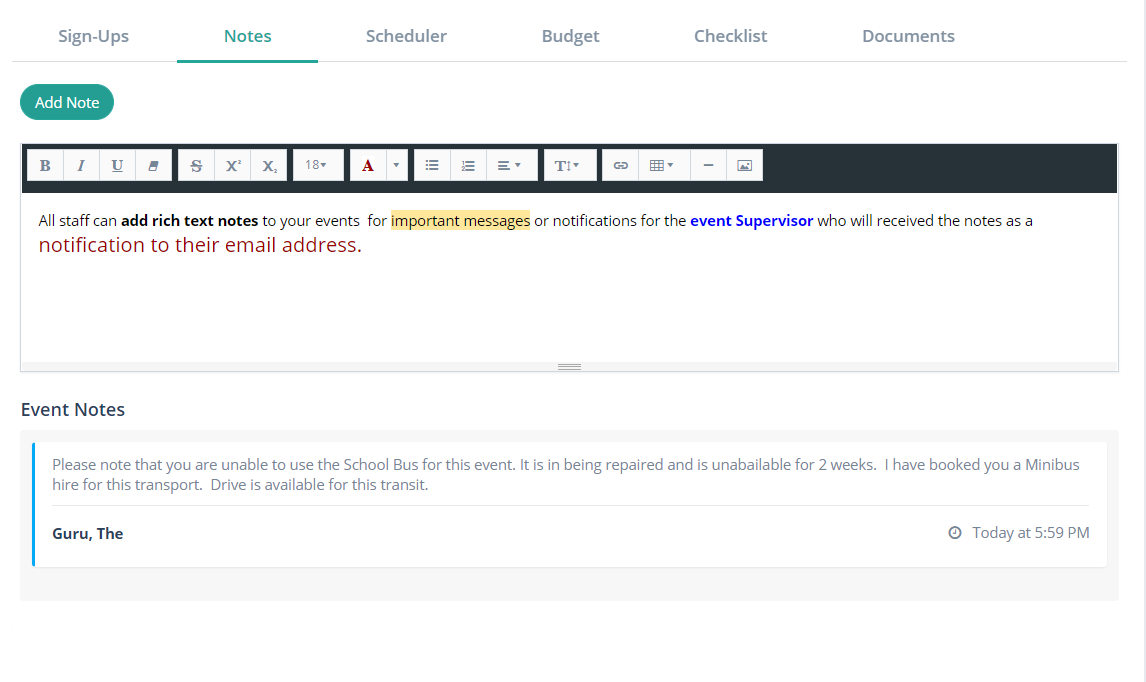Go to the Budget tab
Screen dimensions: 1146x682
click(x=570, y=36)
